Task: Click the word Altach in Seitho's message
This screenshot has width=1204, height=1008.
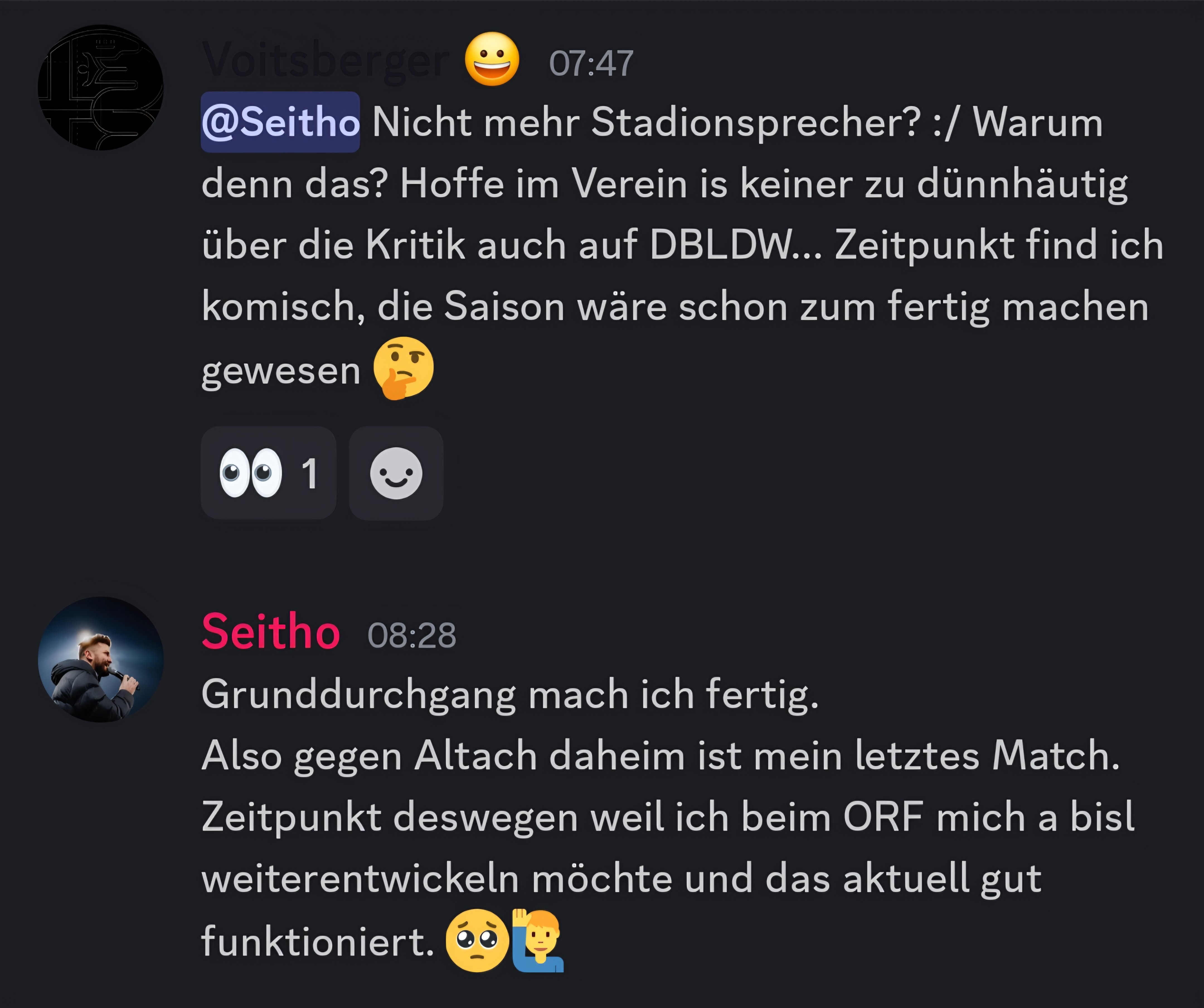Action: (x=475, y=755)
